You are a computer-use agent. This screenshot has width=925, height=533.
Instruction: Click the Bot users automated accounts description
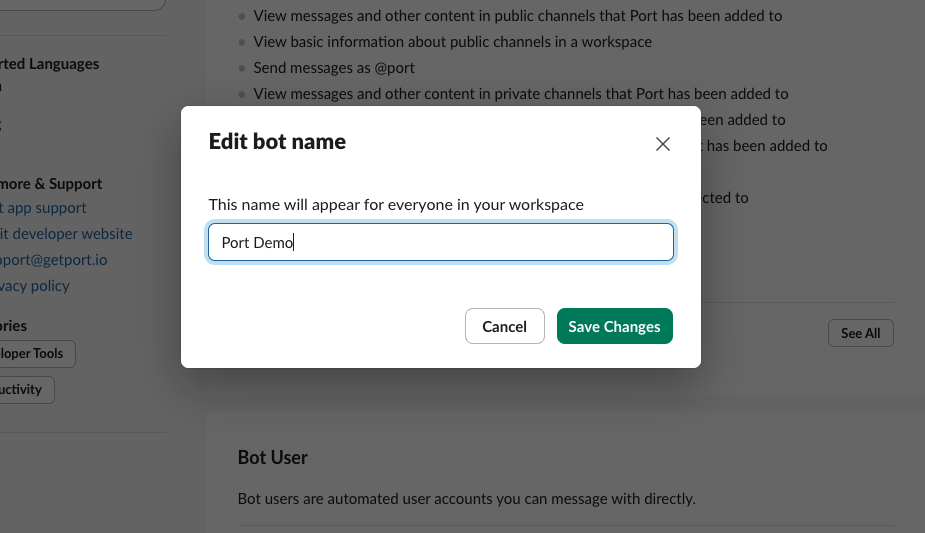[x=466, y=498]
